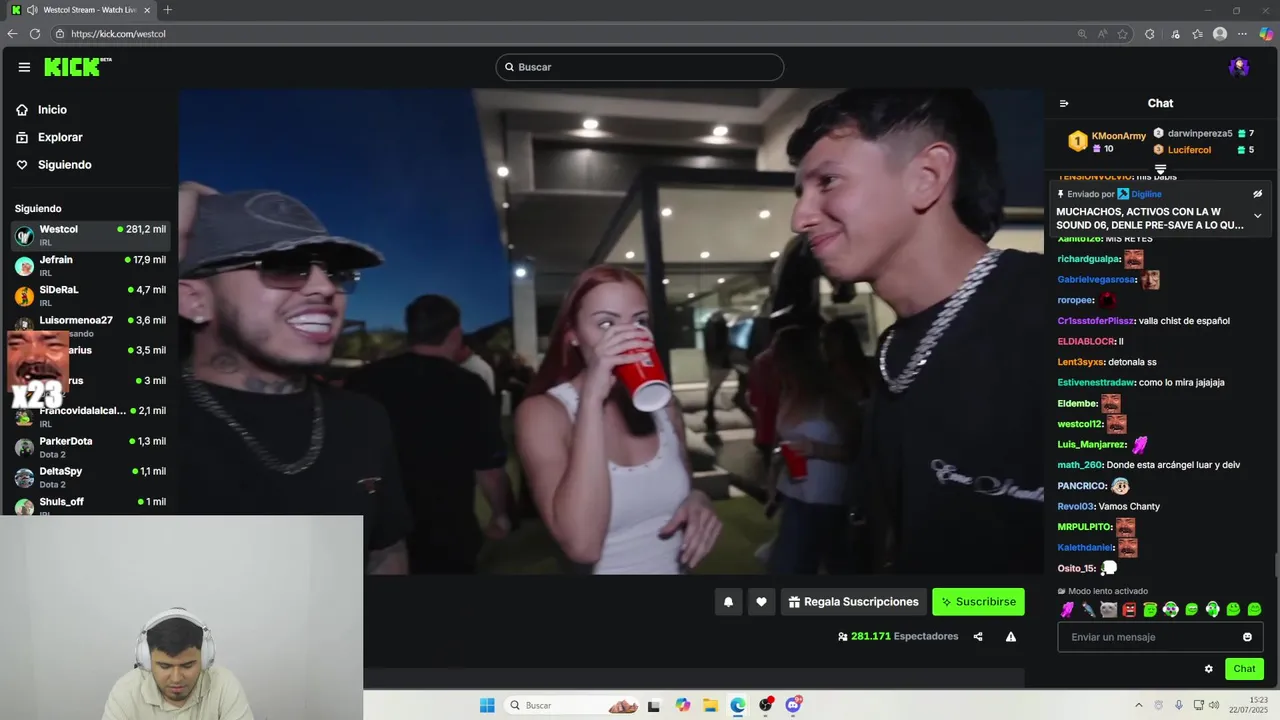Insert the green headphones party emote

pos(1171,609)
